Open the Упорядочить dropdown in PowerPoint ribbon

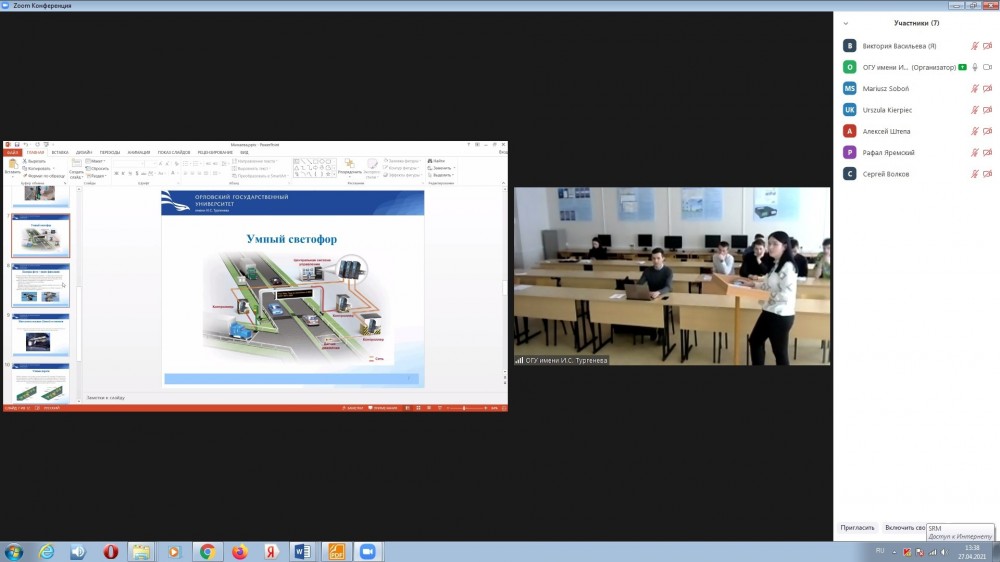pyautogui.click(x=349, y=171)
